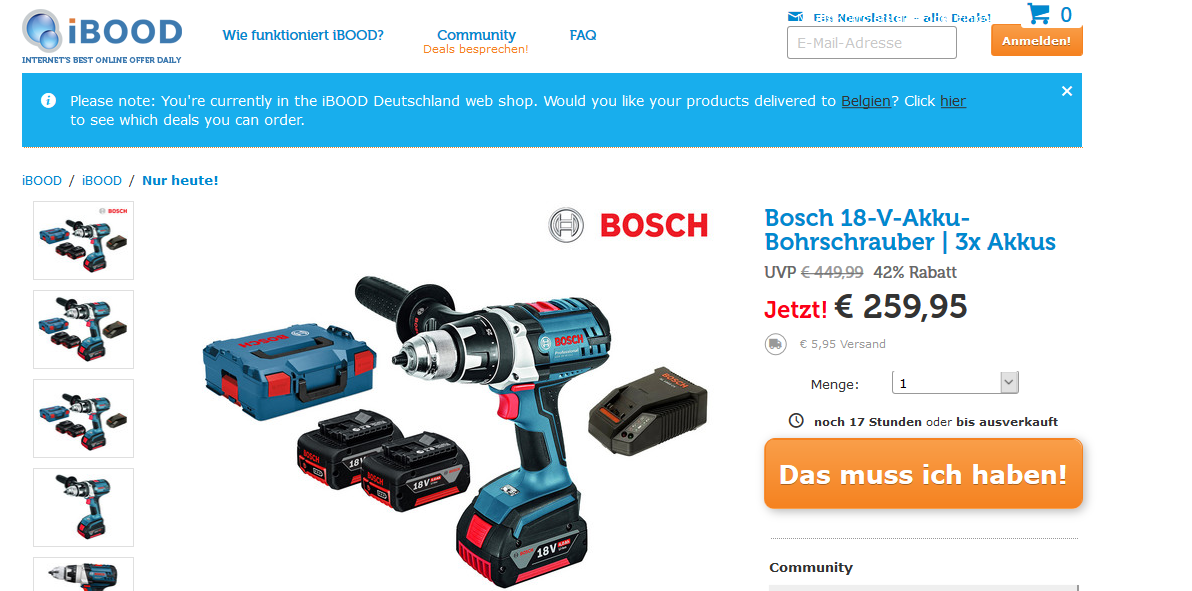Open the Community menu item

(476, 35)
